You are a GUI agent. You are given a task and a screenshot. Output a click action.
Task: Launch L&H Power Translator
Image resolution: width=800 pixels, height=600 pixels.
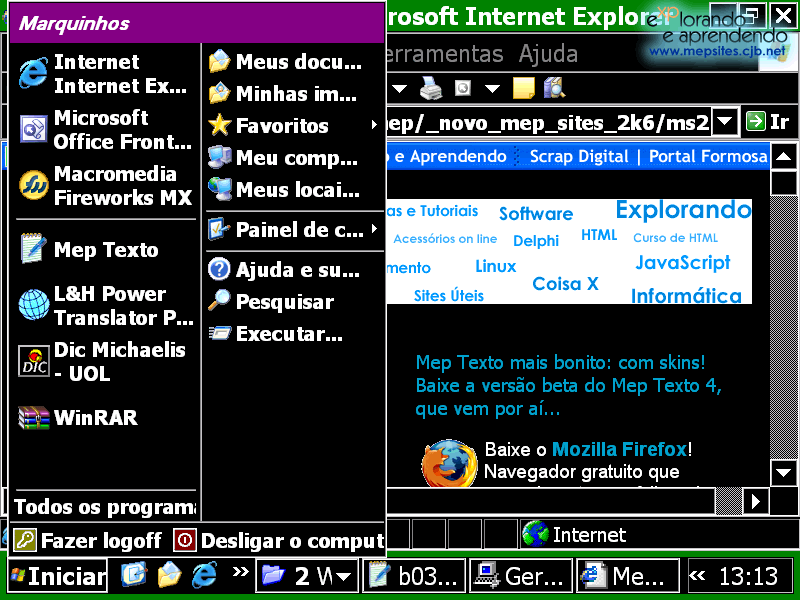[105, 305]
